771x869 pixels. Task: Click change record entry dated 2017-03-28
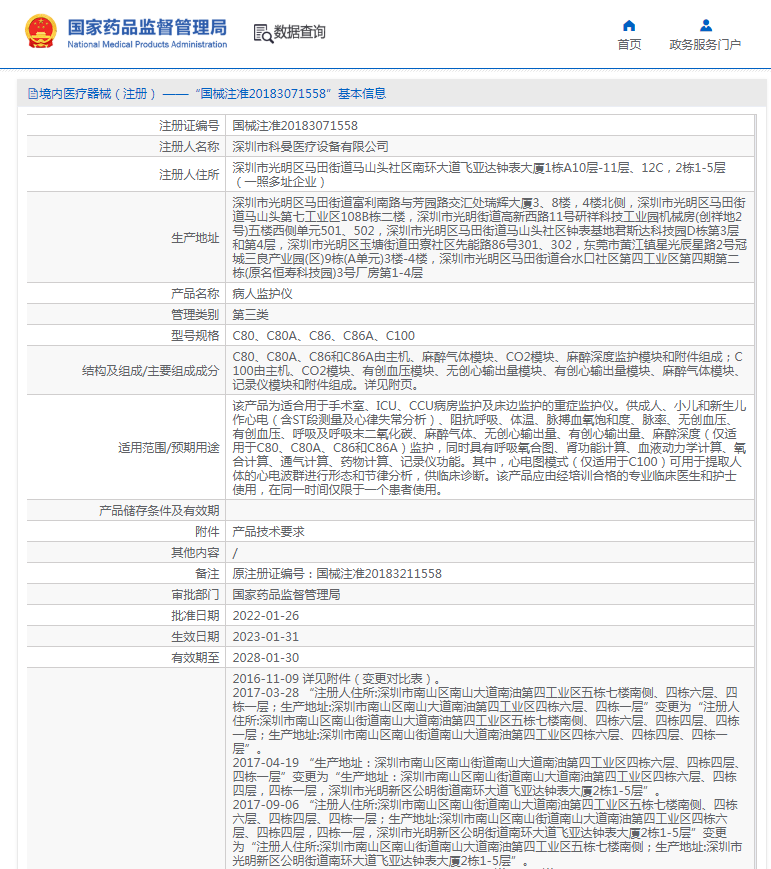[x=487, y=720]
